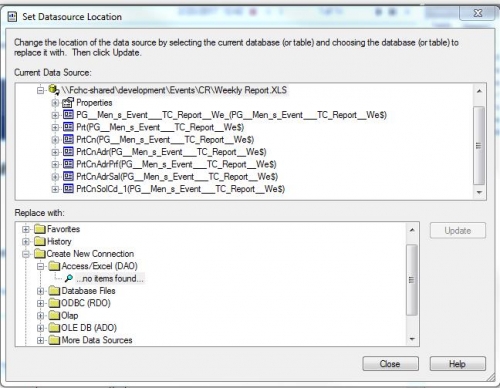
Task: Expand the Favorites folder
Action: tap(26, 229)
